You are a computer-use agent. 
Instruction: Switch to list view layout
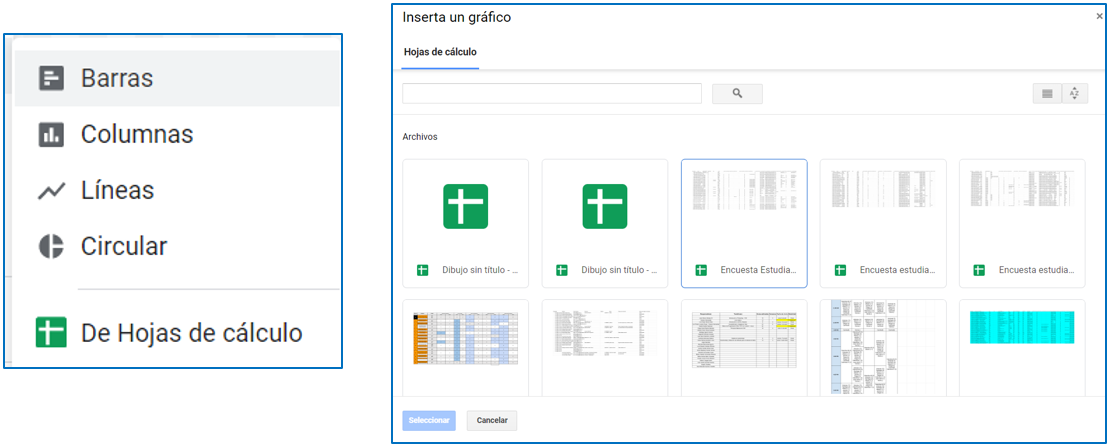click(x=1047, y=93)
